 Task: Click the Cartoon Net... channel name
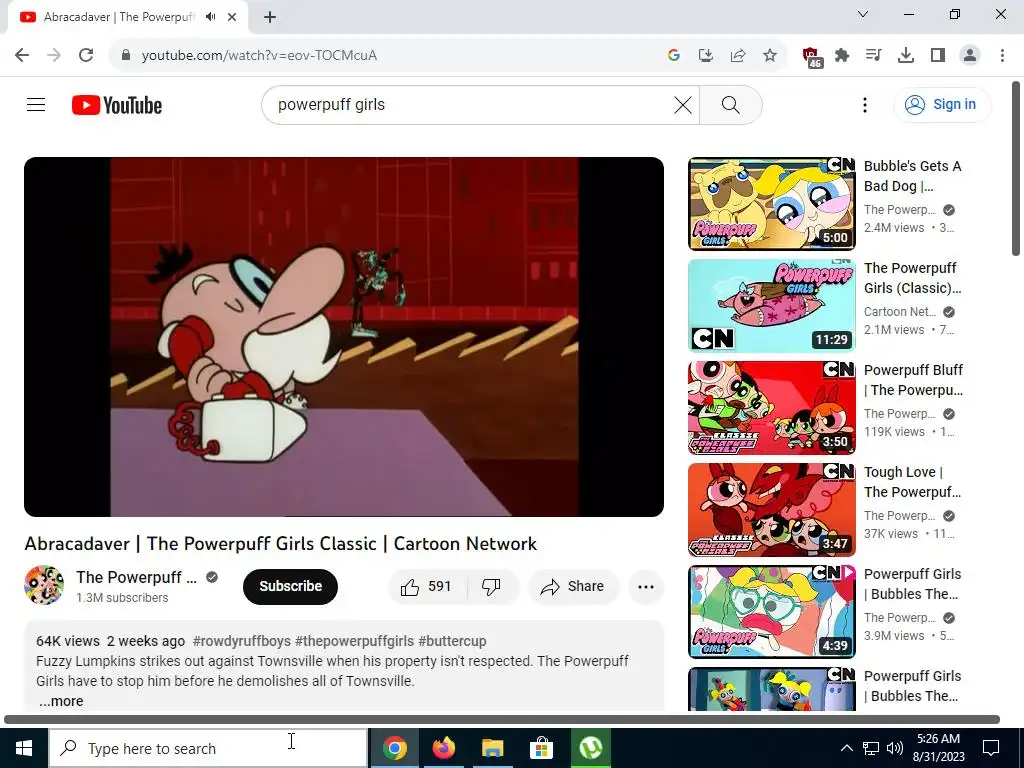[899, 312]
